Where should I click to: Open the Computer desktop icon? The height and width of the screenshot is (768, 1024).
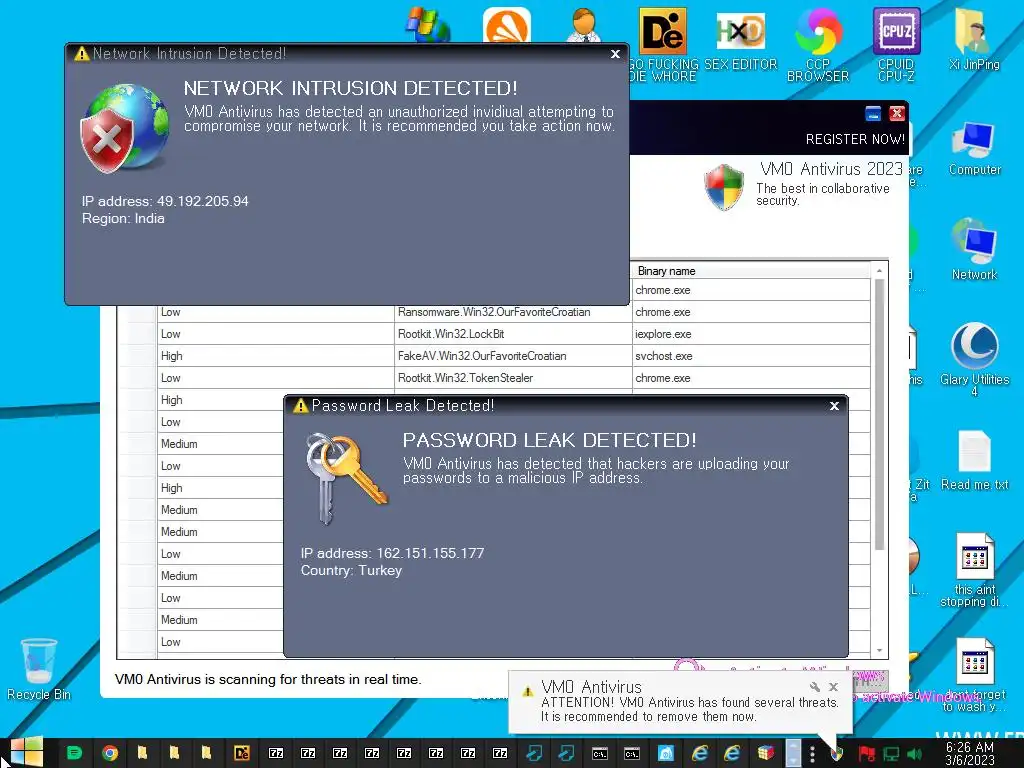coord(974,148)
